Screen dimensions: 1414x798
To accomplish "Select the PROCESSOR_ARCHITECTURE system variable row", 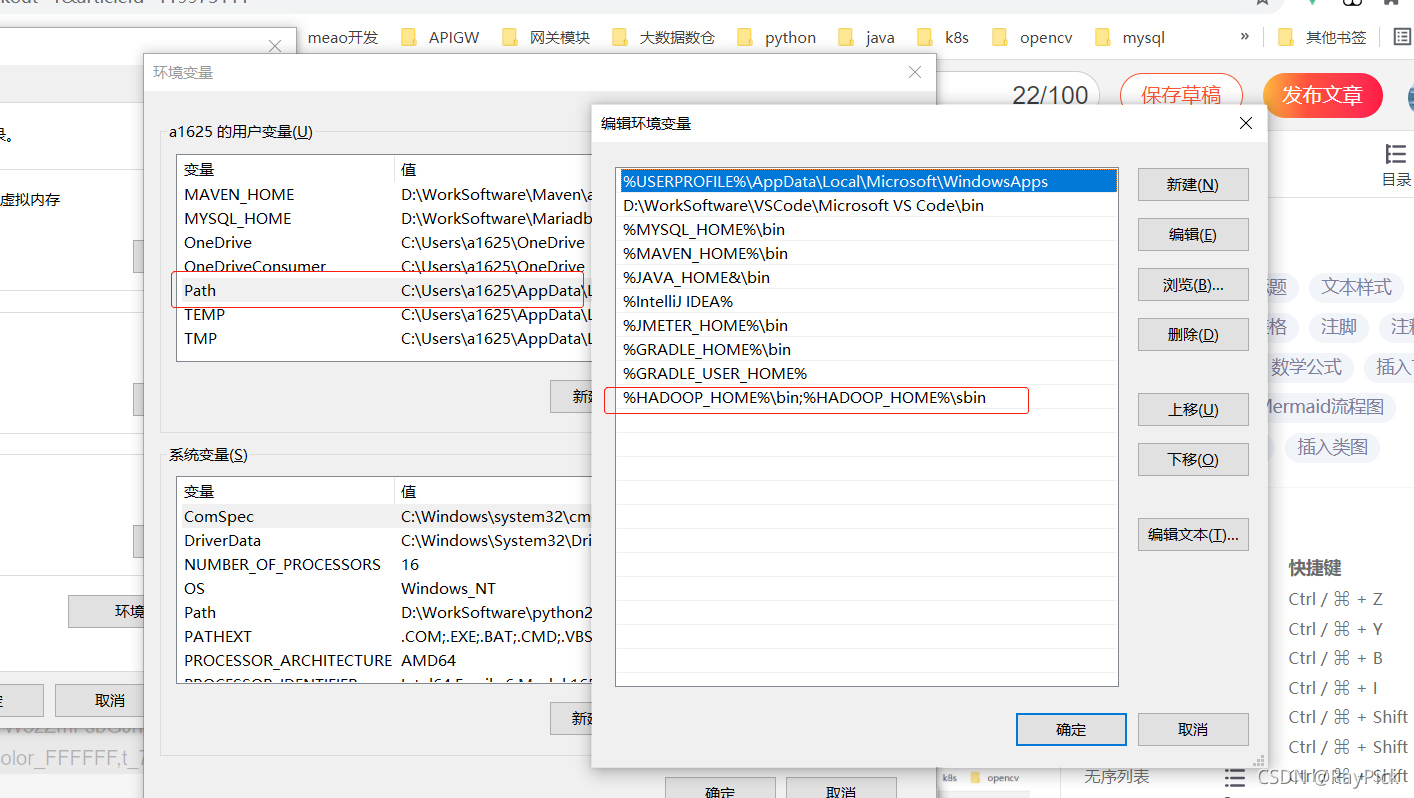I will coord(385,661).
